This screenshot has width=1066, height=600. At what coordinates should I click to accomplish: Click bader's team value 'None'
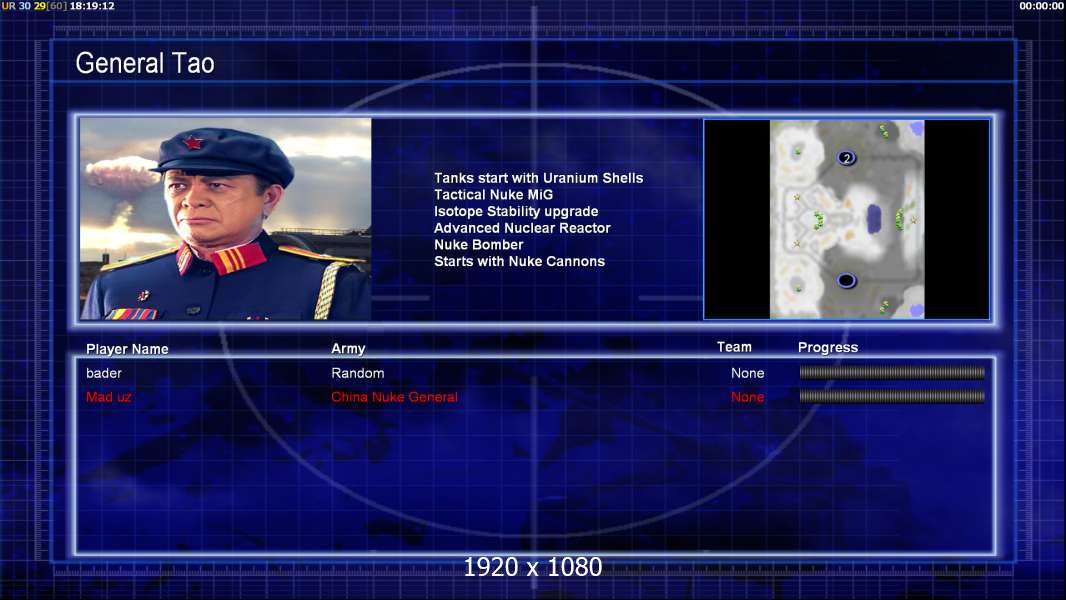747,373
